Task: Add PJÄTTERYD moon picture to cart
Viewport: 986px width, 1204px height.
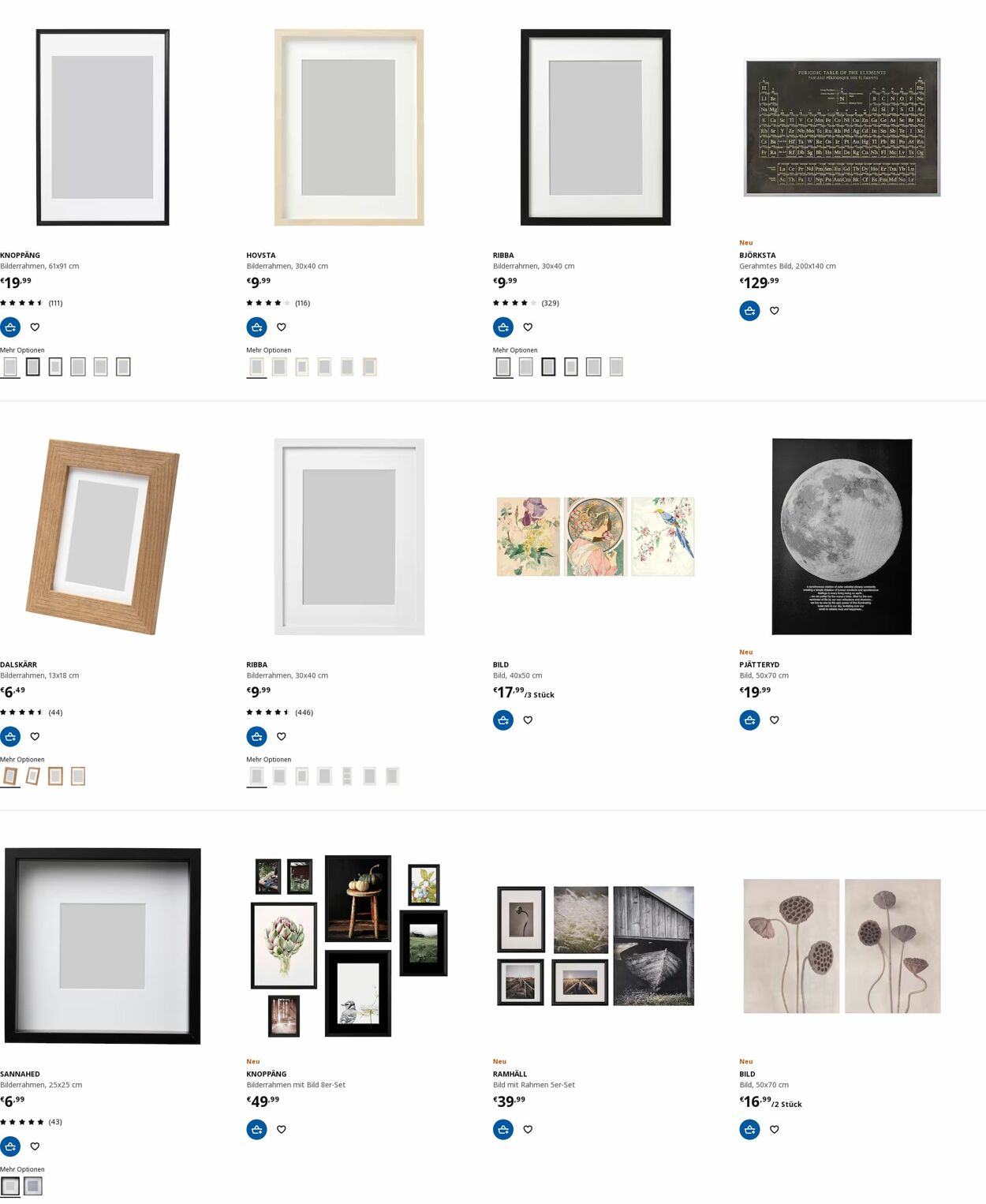Action: point(749,720)
